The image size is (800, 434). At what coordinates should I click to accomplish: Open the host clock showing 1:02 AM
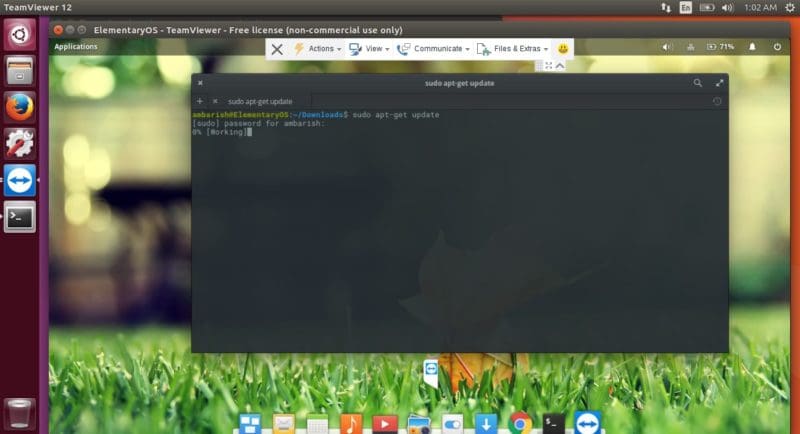760,8
